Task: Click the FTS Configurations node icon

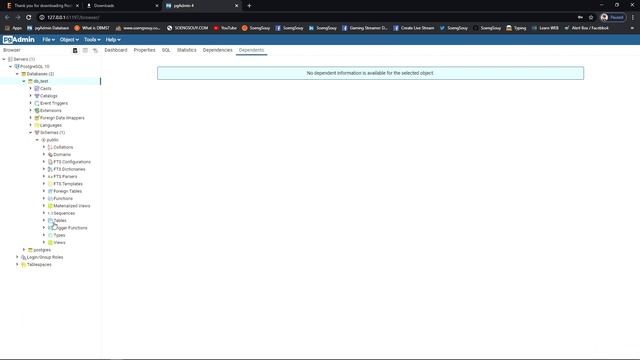Action: pyautogui.click(x=50, y=162)
